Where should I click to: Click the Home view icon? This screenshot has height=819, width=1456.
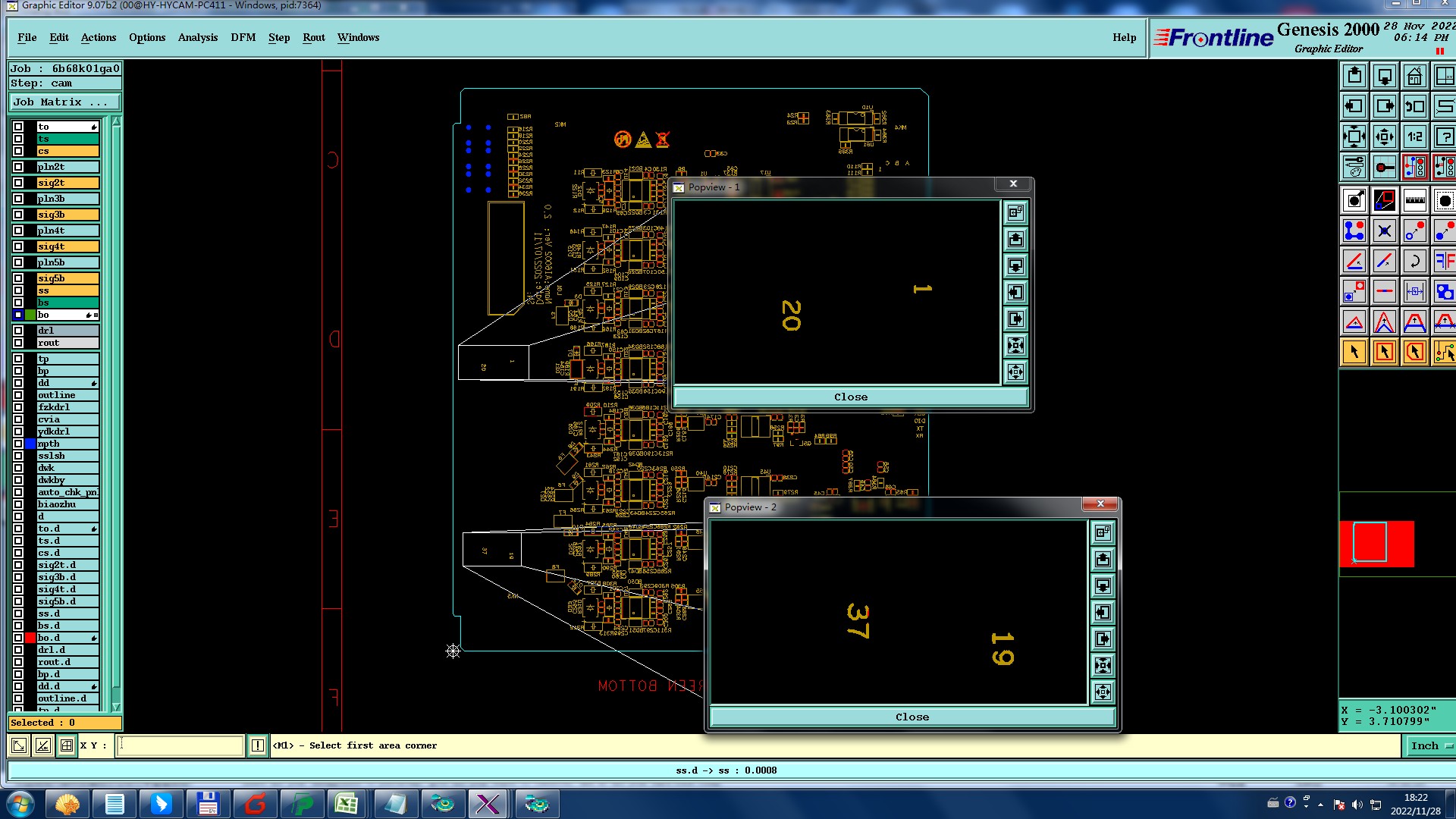(x=1414, y=77)
